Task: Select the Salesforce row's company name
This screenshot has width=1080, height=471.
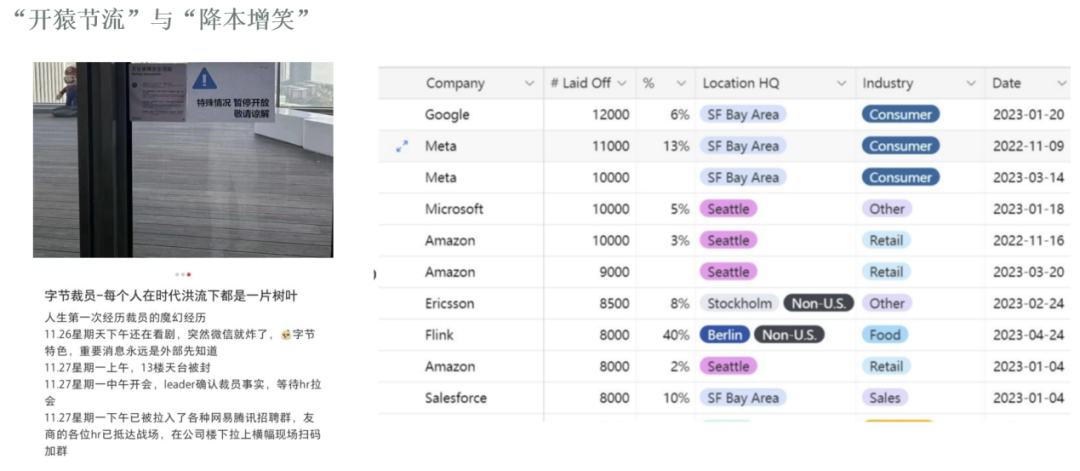Action: (456, 398)
